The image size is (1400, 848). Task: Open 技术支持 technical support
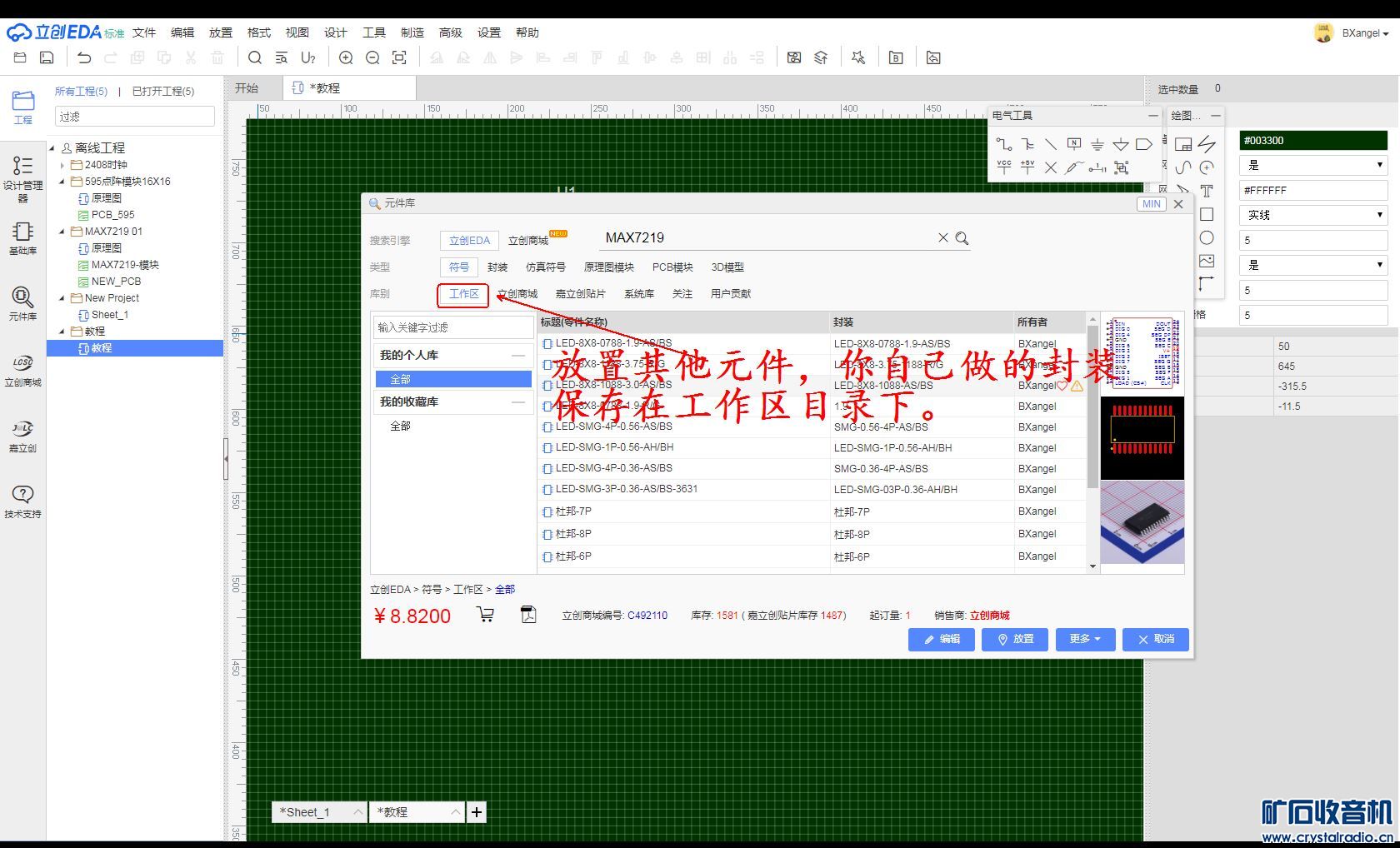click(x=22, y=501)
